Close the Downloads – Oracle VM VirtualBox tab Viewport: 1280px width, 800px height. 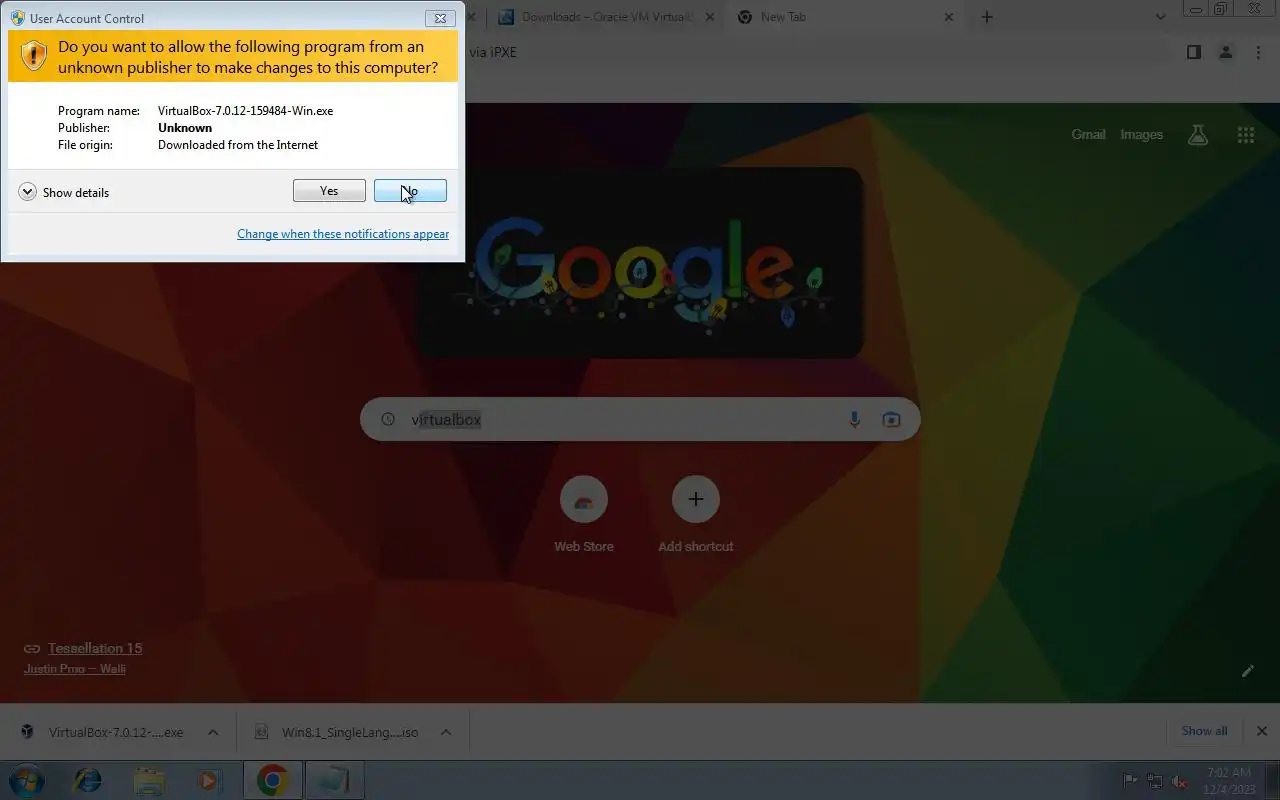pyautogui.click(x=710, y=17)
